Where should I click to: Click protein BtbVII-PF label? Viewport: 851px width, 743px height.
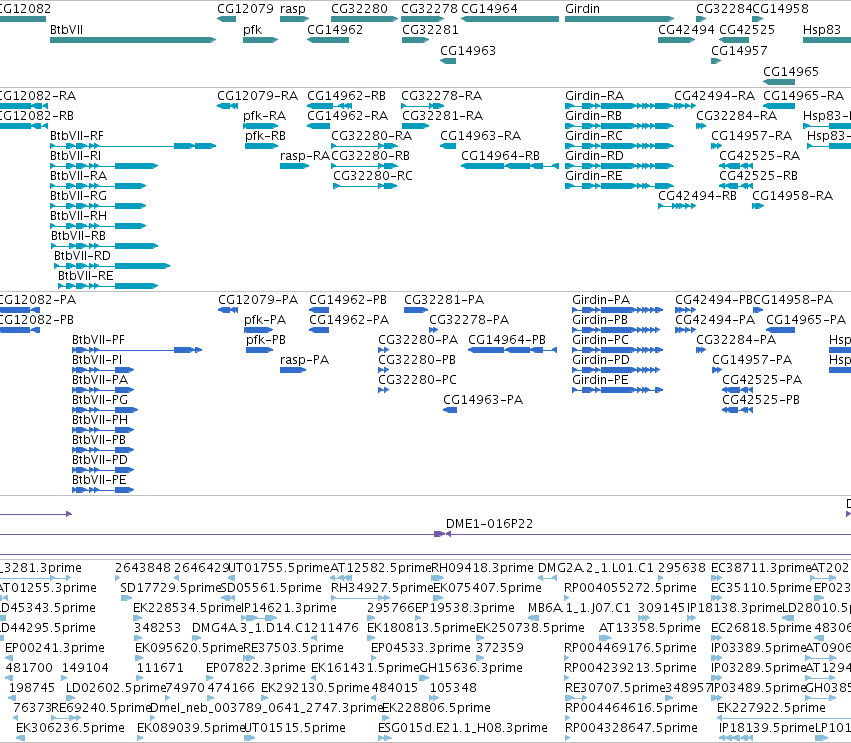point(98,340)
